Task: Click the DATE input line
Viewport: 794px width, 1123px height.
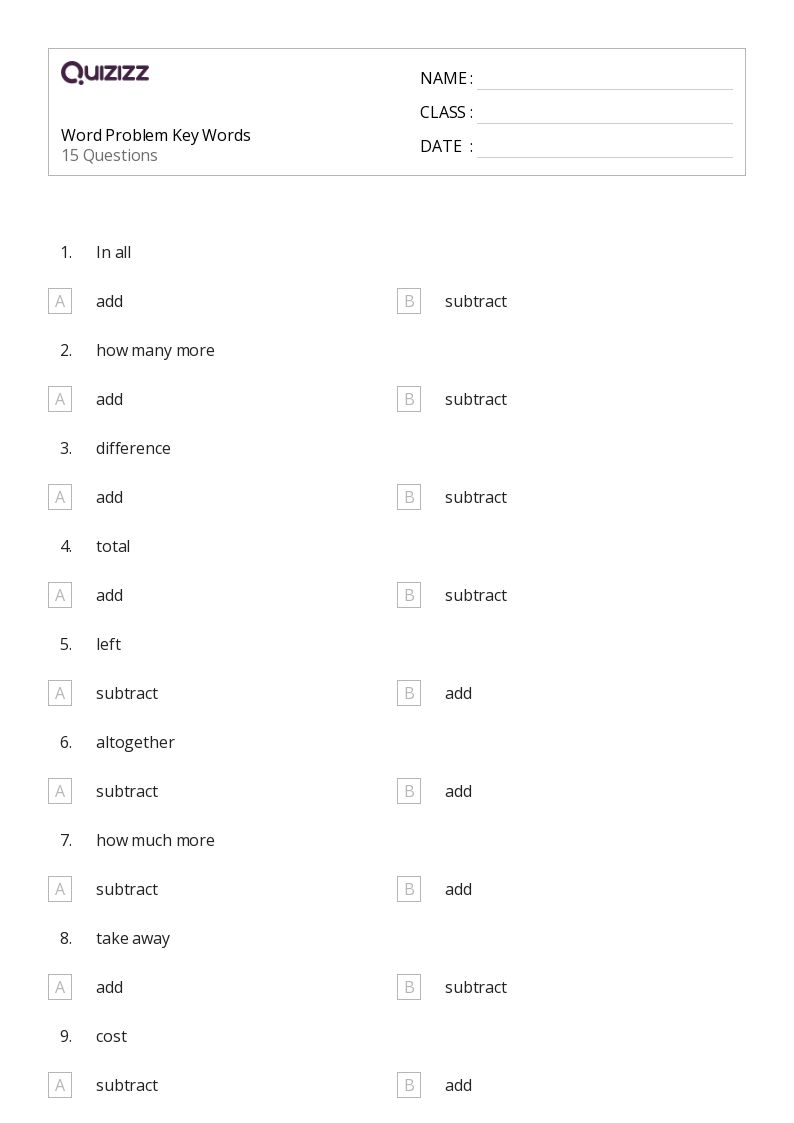Action: coord(604,147)
